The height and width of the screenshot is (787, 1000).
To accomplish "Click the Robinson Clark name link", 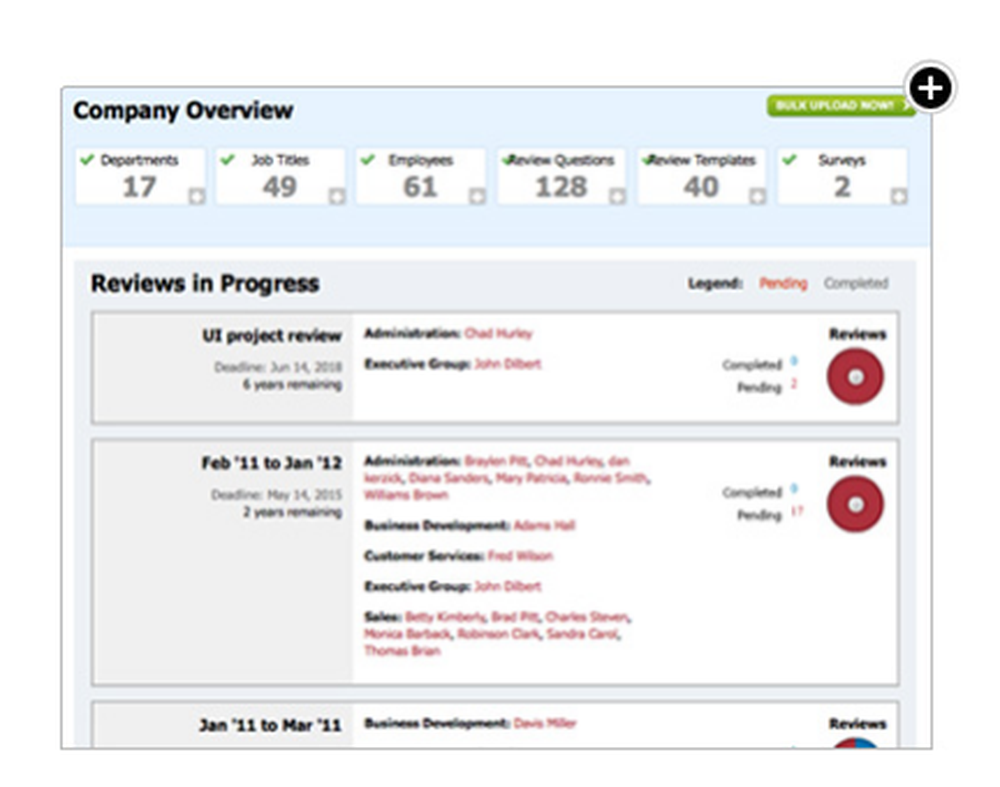I will (499, 634).
